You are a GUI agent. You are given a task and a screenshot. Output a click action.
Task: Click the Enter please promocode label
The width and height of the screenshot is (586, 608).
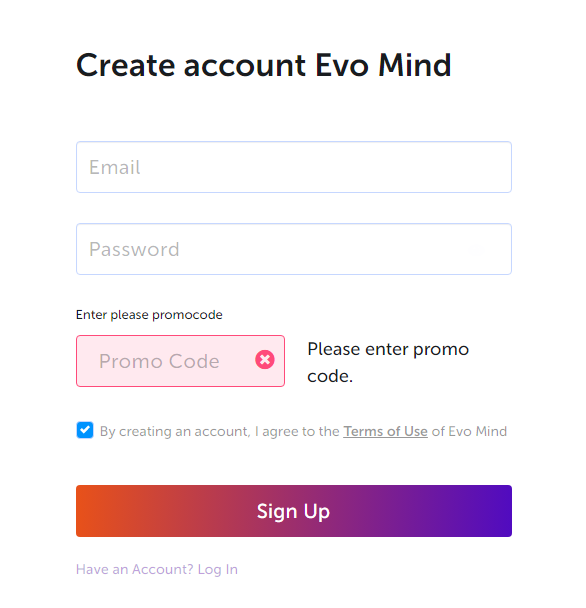coord(149,315)
